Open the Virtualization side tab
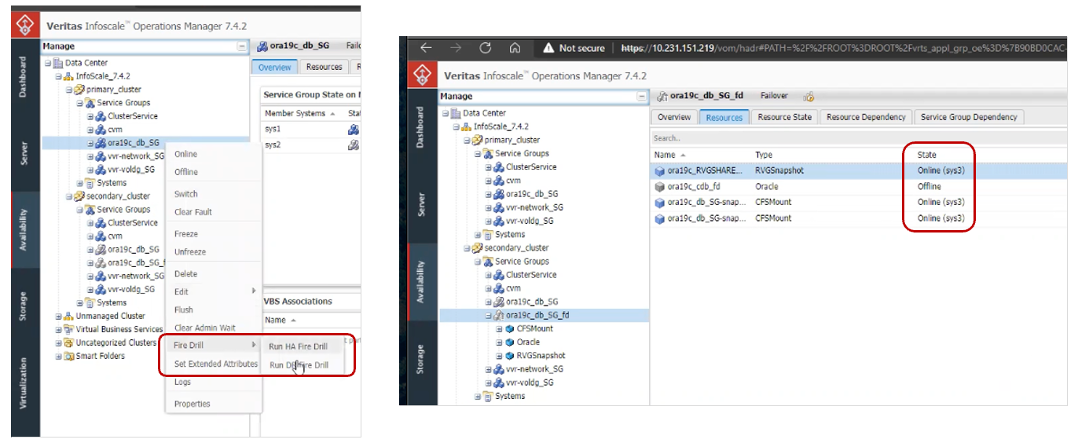This screenshot has width=1090, height=444. (25, 384)
